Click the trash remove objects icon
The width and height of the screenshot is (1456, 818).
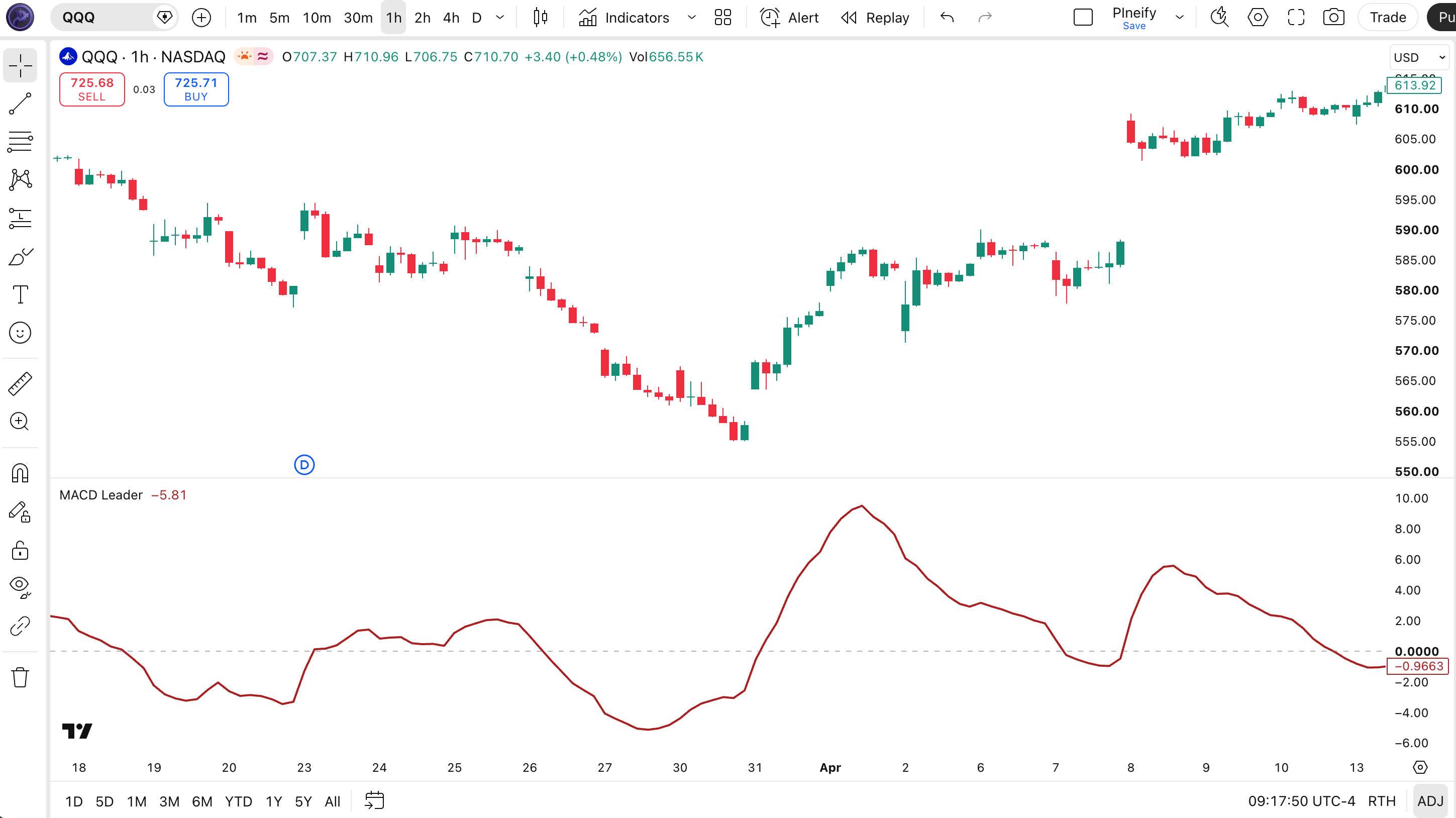click(20, 677)
